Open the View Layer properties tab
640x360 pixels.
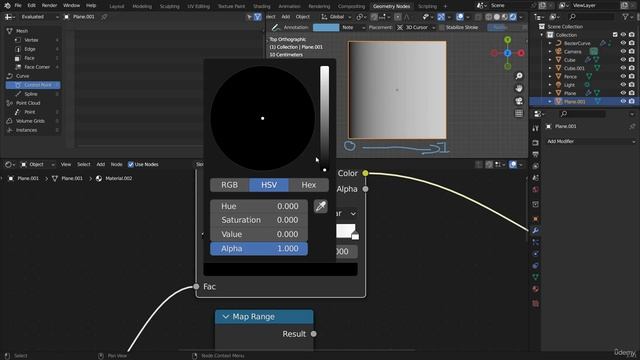535,166
